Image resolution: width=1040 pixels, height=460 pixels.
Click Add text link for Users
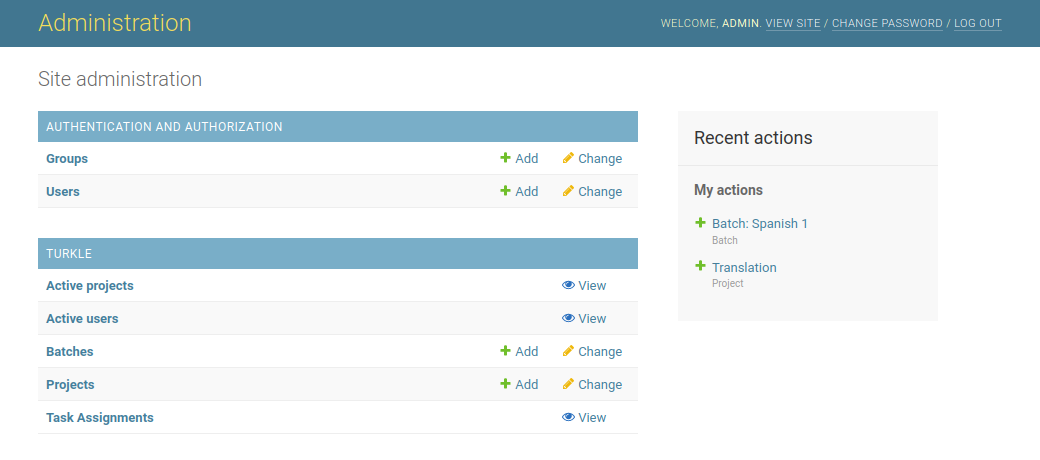[527, 192]
